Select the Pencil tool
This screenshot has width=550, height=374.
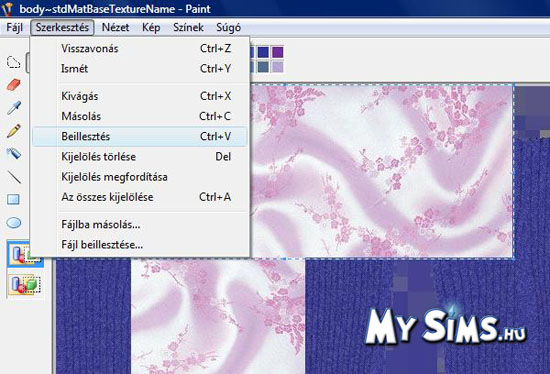pyautogui.click(x=14, y=131)
